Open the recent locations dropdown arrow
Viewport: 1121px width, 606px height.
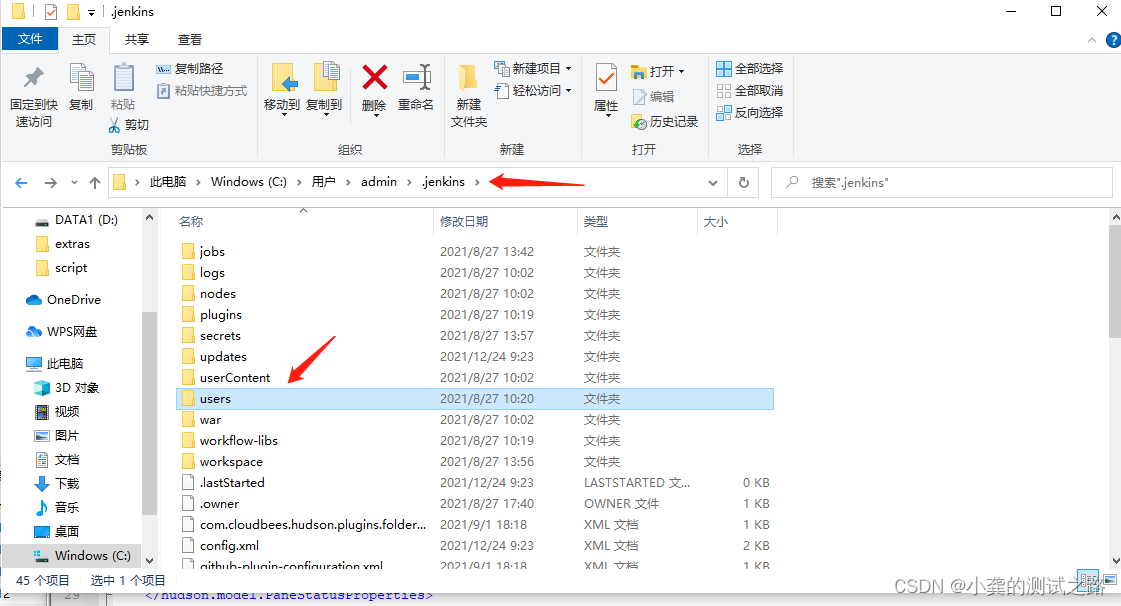(x=74, y=183)
